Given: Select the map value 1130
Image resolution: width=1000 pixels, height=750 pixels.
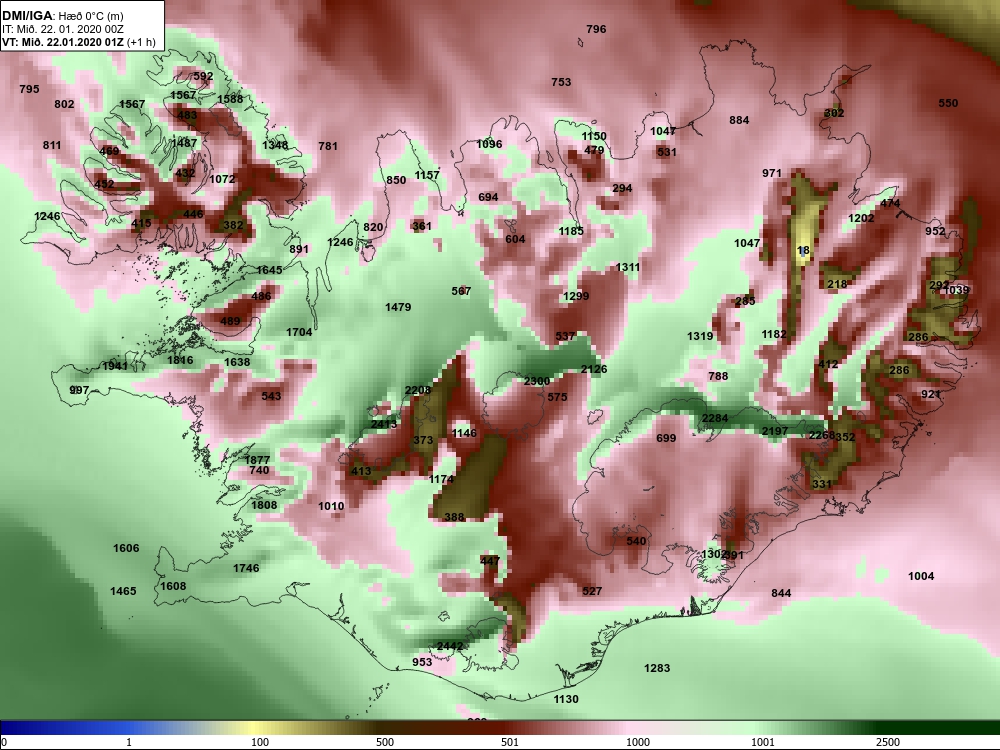Looking at the screenshot, I should 566,700.
